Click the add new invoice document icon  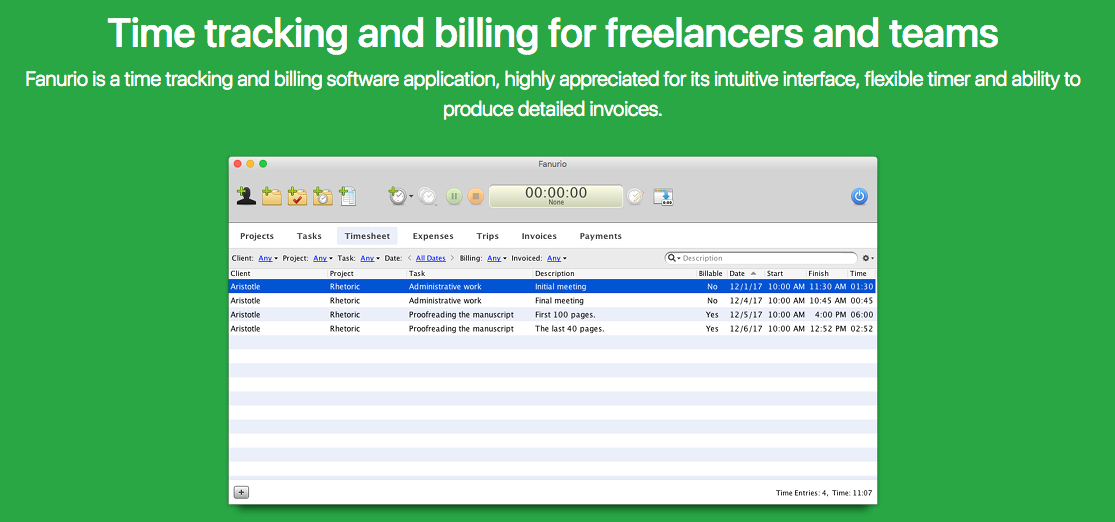348,196
